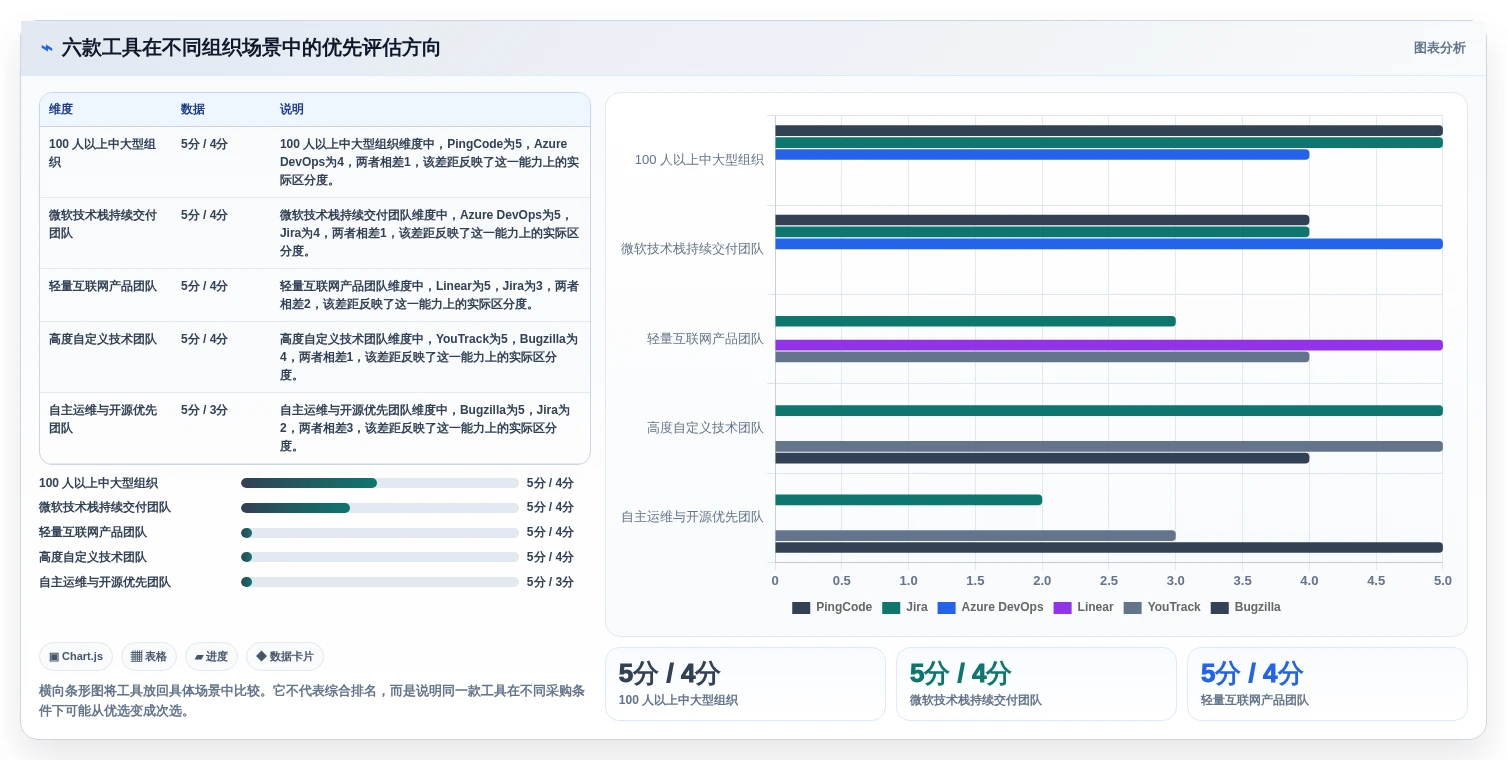This screenshot has width=1507, height=760.
Task: Click the purple Linear bar in the chart
Action: (x=1109, y=345)
